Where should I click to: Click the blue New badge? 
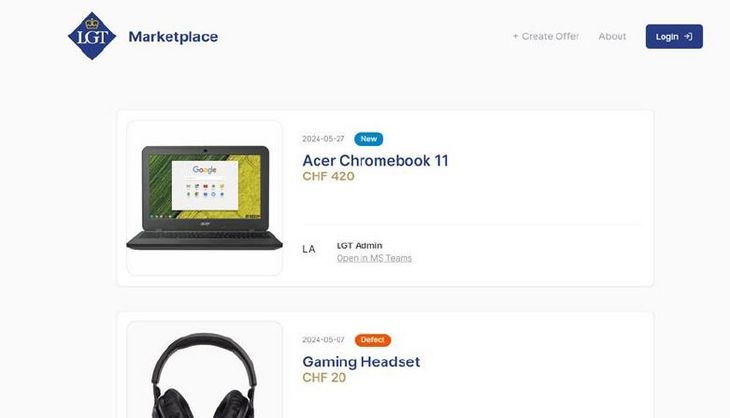(x=369, y=139)
